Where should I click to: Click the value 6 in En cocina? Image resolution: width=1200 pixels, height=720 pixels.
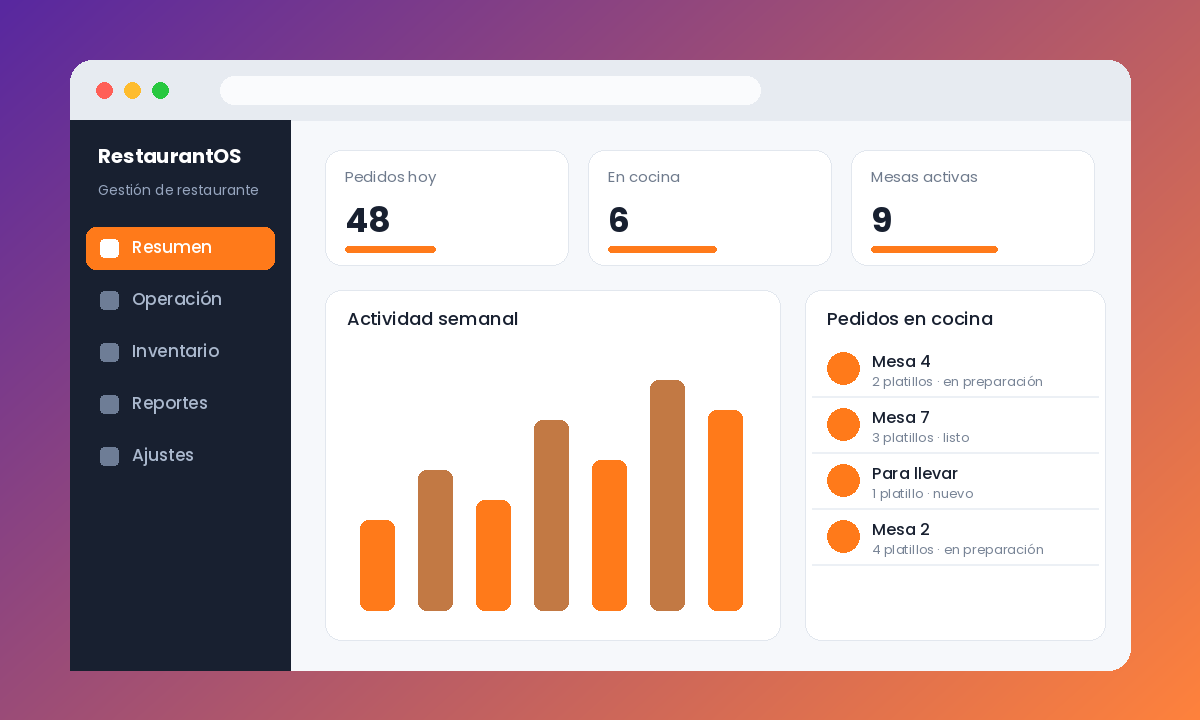619,220
